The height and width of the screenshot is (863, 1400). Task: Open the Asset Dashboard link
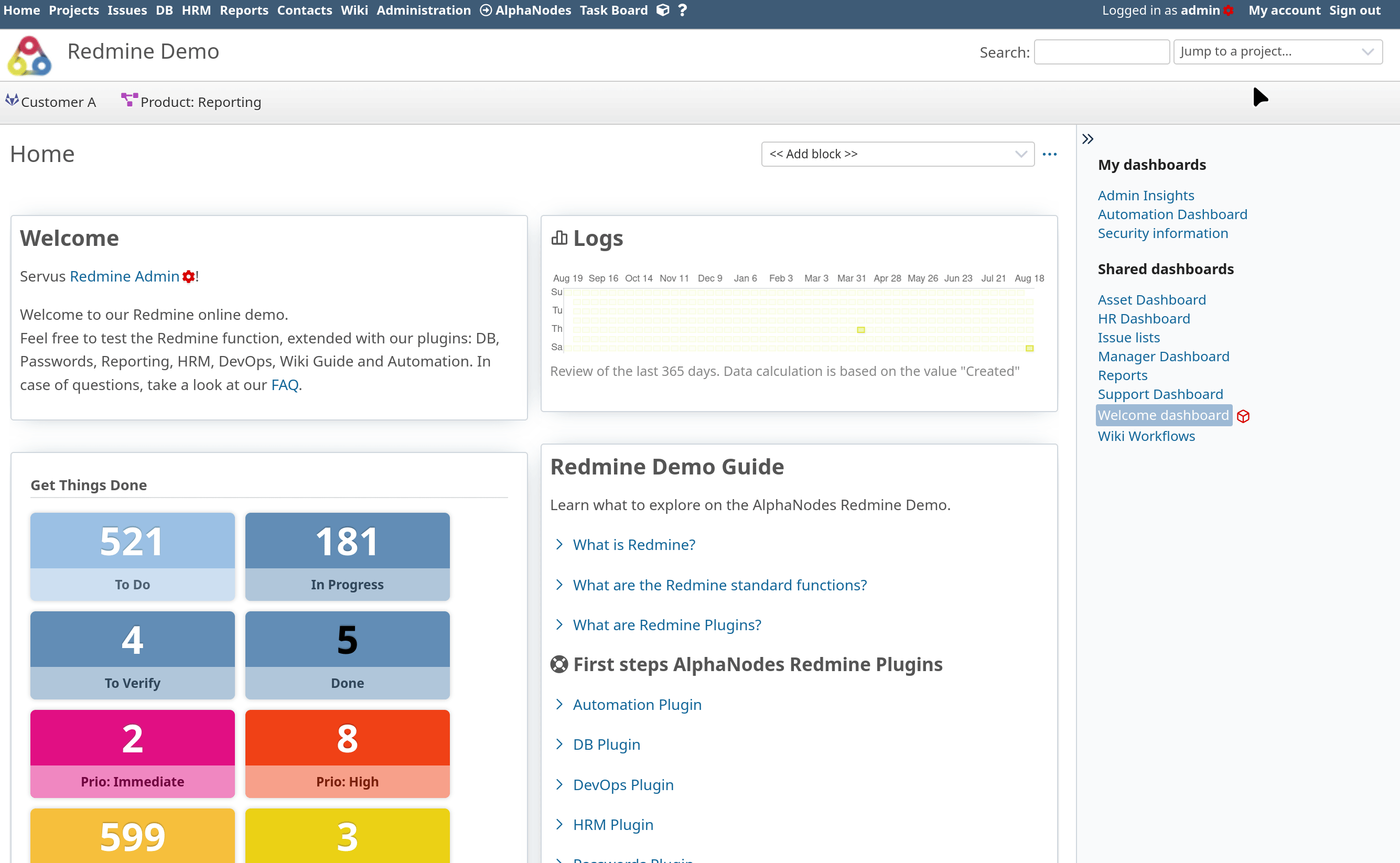1152,300
